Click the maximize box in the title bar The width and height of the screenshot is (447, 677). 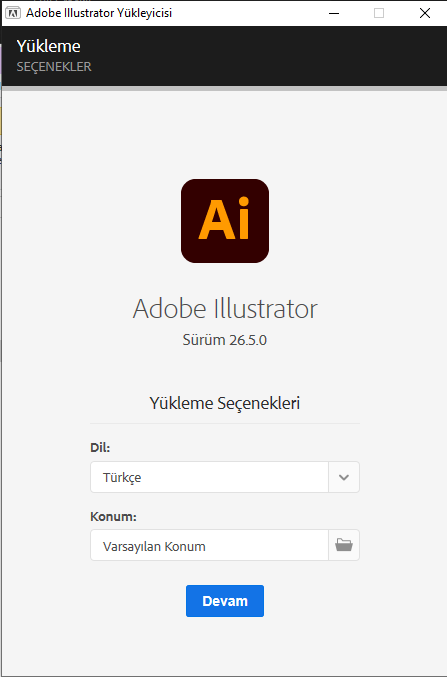pos(379,13)
